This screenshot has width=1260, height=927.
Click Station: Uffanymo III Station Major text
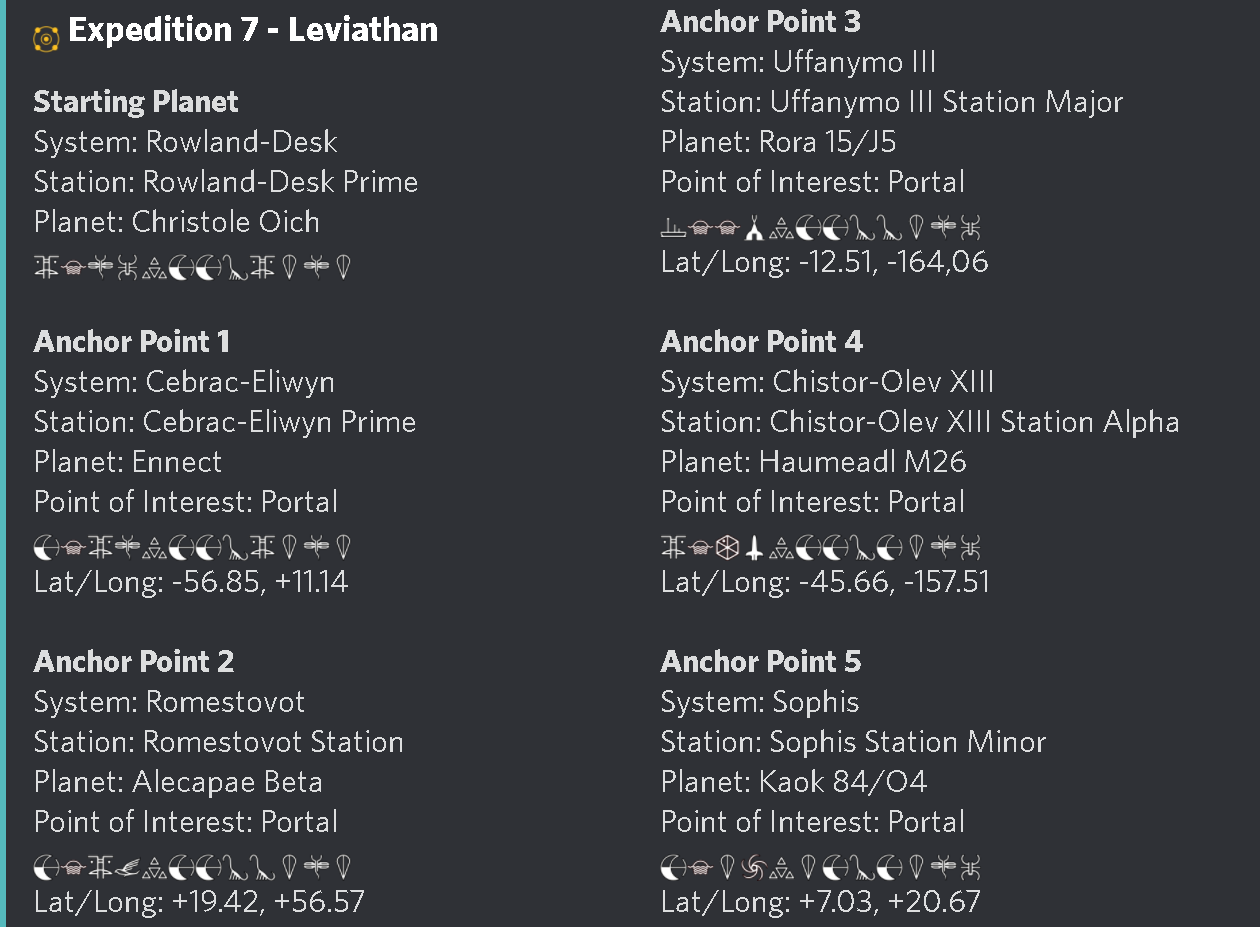pyautogui.click(x=892, y=102)
